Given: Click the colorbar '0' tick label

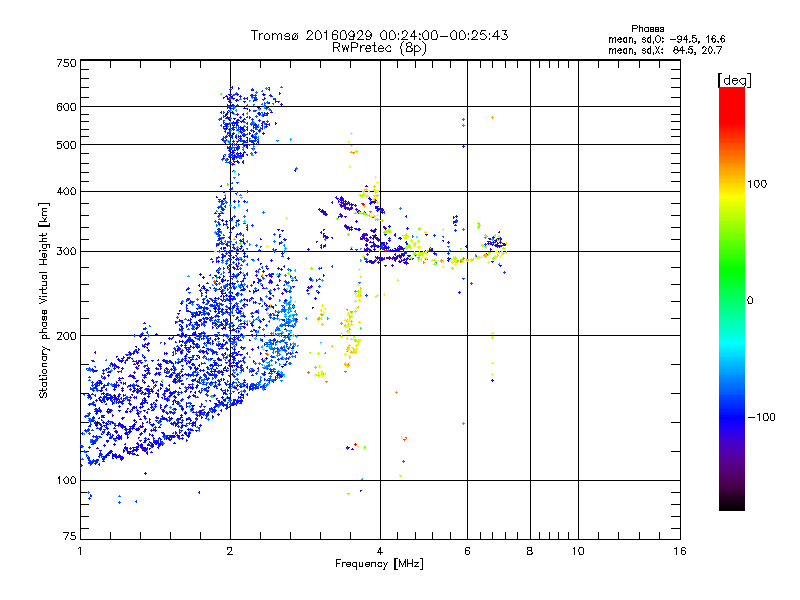Looking at the screenshot, I should (749, 300).
